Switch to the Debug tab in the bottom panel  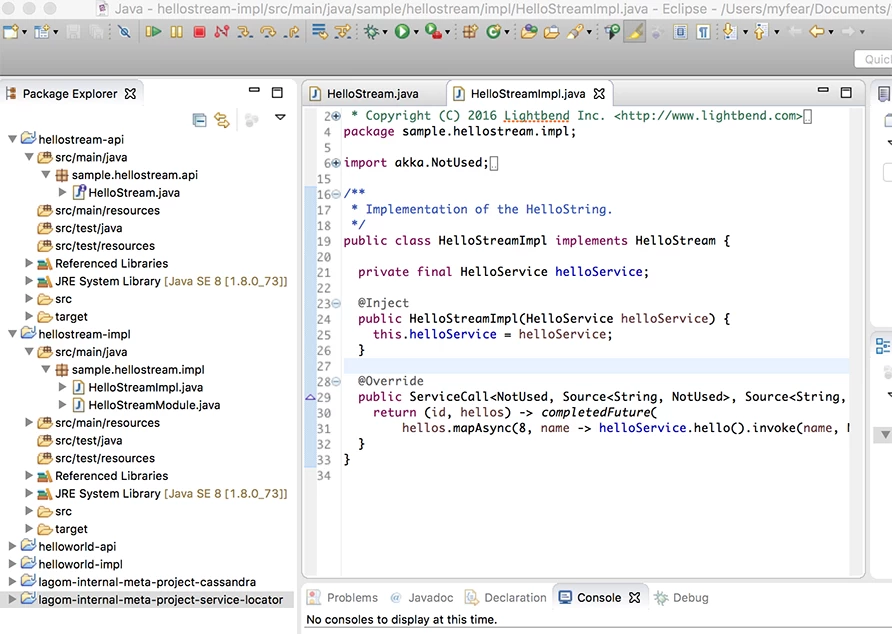click(682, 598)
